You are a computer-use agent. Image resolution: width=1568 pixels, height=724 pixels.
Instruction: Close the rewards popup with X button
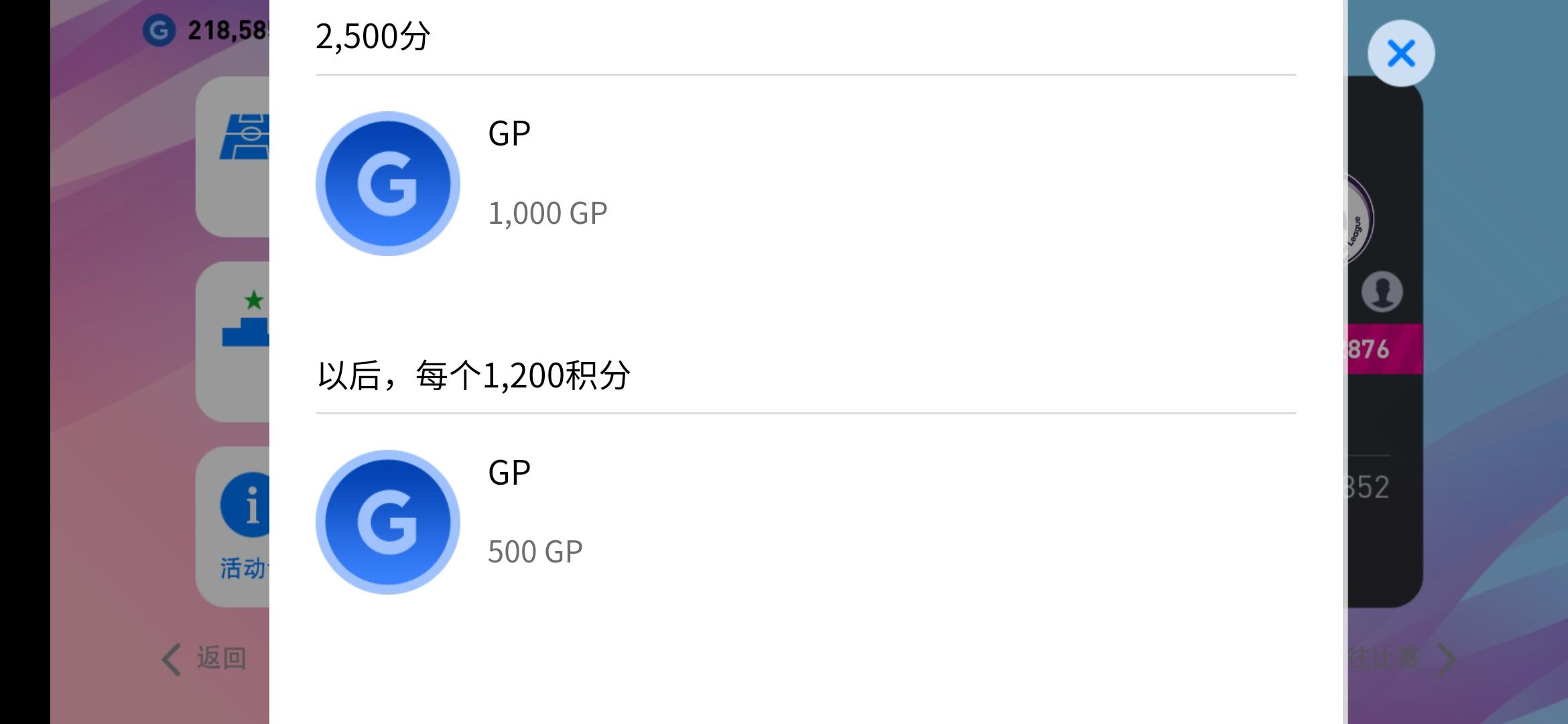point(1400,54)
